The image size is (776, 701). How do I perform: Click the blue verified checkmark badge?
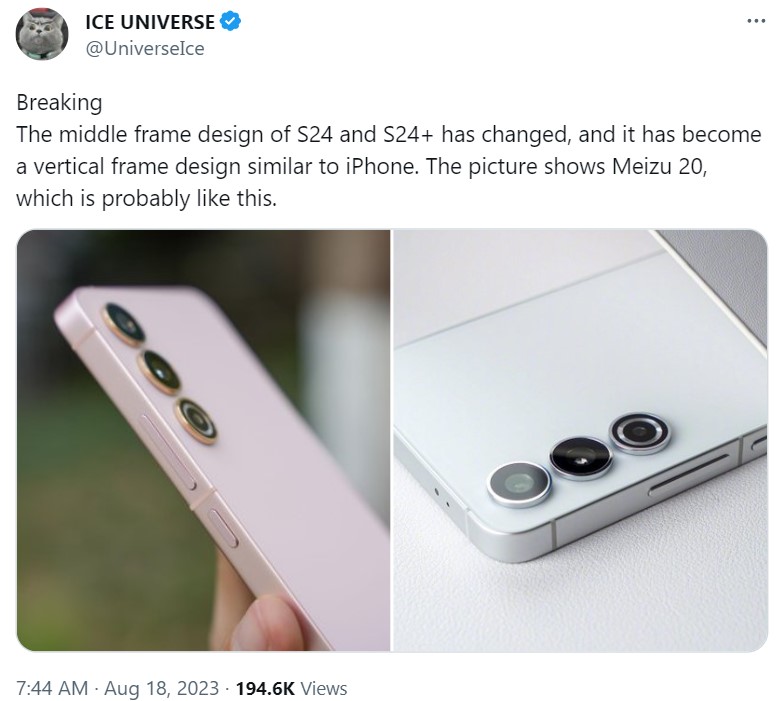click(230, 21)
